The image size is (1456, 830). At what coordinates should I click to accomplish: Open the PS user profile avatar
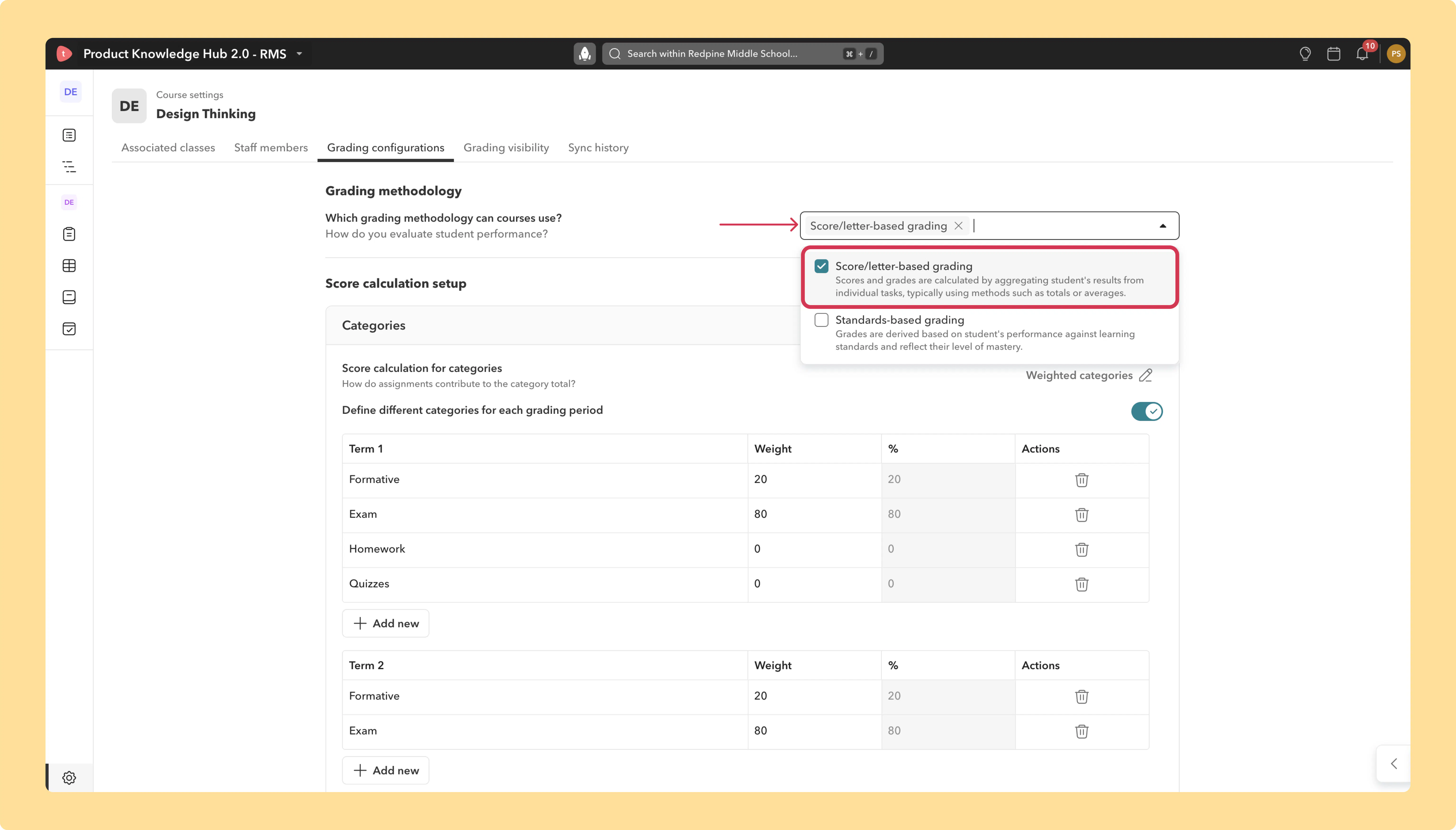[x=1396, y=54]
